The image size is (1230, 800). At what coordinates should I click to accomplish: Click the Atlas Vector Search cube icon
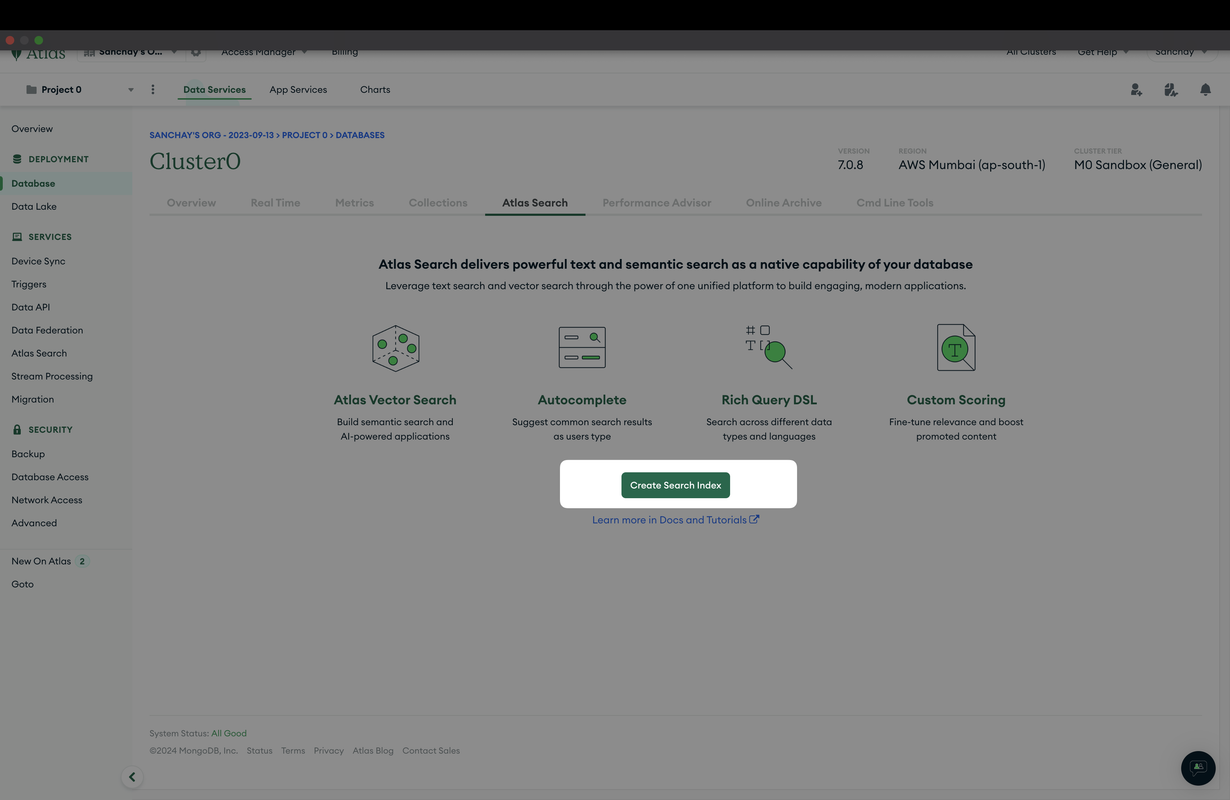click(x=395, y=347)
